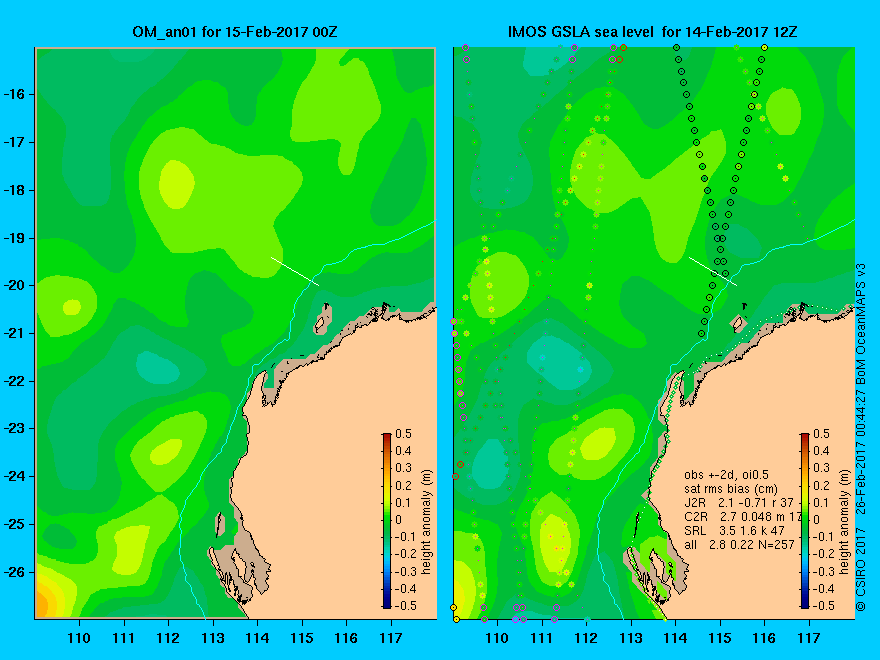Screen dimensions: 880x660
Task: Click the height anomaly color bar on the left map
Action: click(387, 520)
